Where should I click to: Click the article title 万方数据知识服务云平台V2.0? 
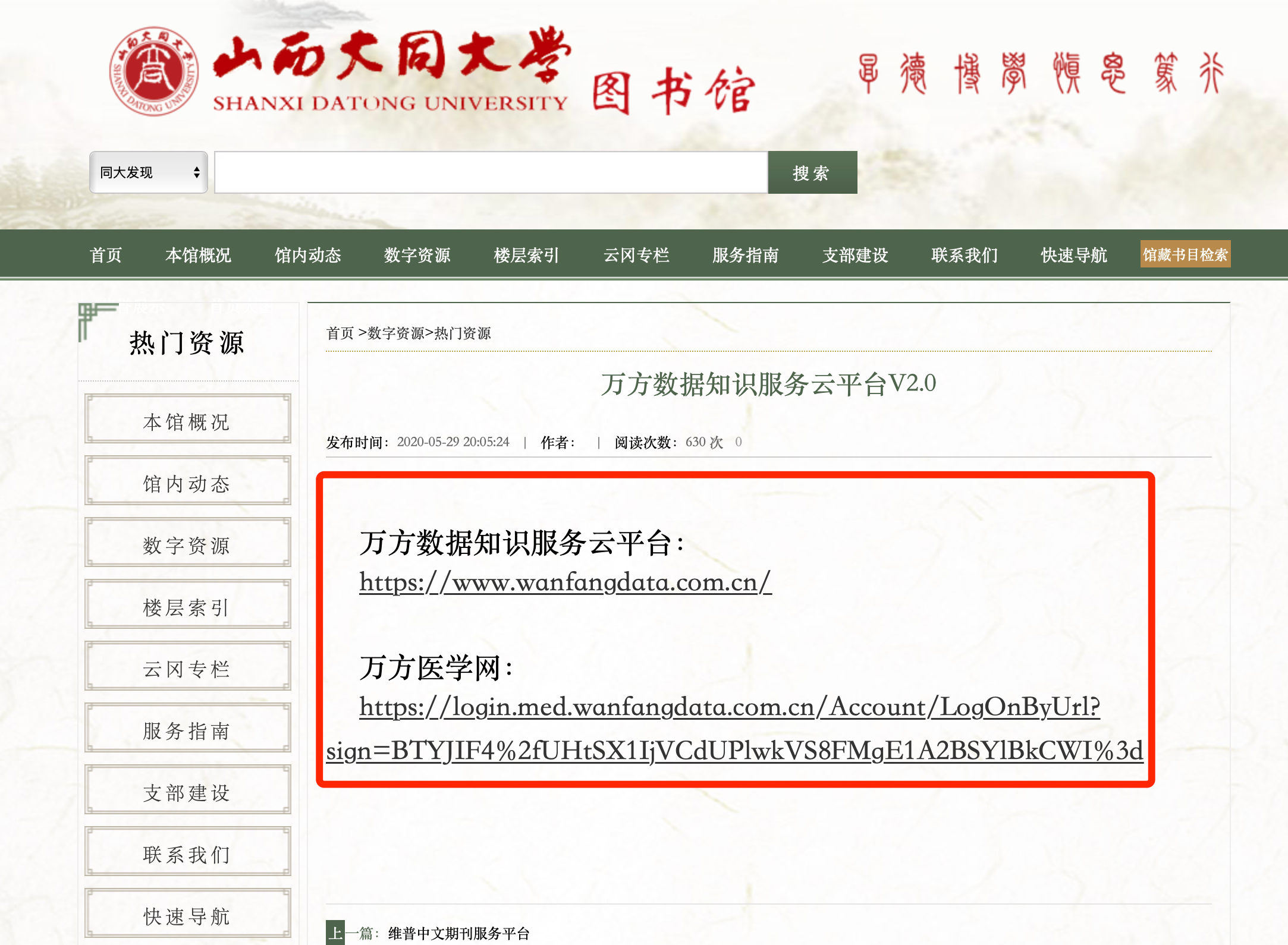click(768, 384)
